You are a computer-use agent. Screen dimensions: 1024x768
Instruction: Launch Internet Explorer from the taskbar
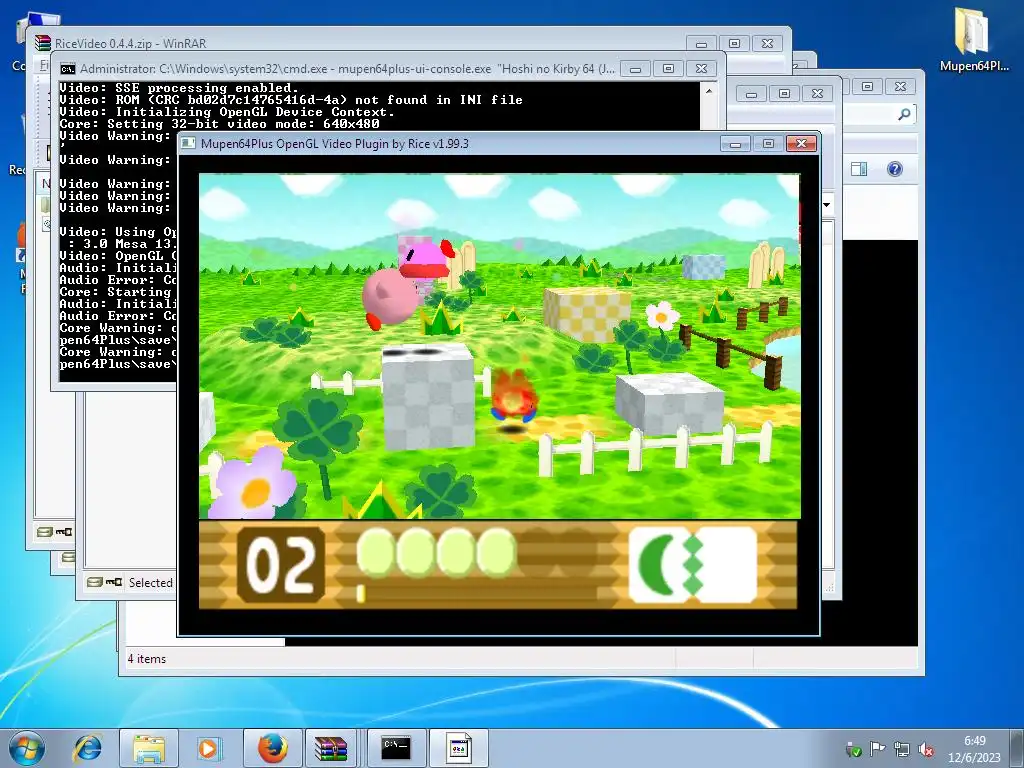click(x=88, y=748)
